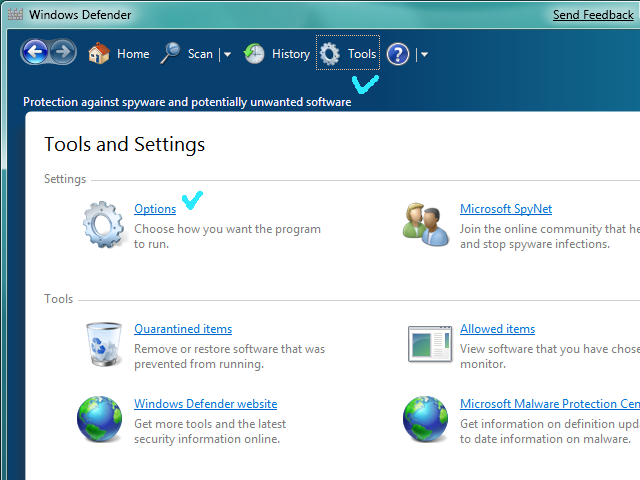Viewport: 640px width, 480px height.
Task: Open the History page label
Action: pyautogui.click(x=291, y=54)
